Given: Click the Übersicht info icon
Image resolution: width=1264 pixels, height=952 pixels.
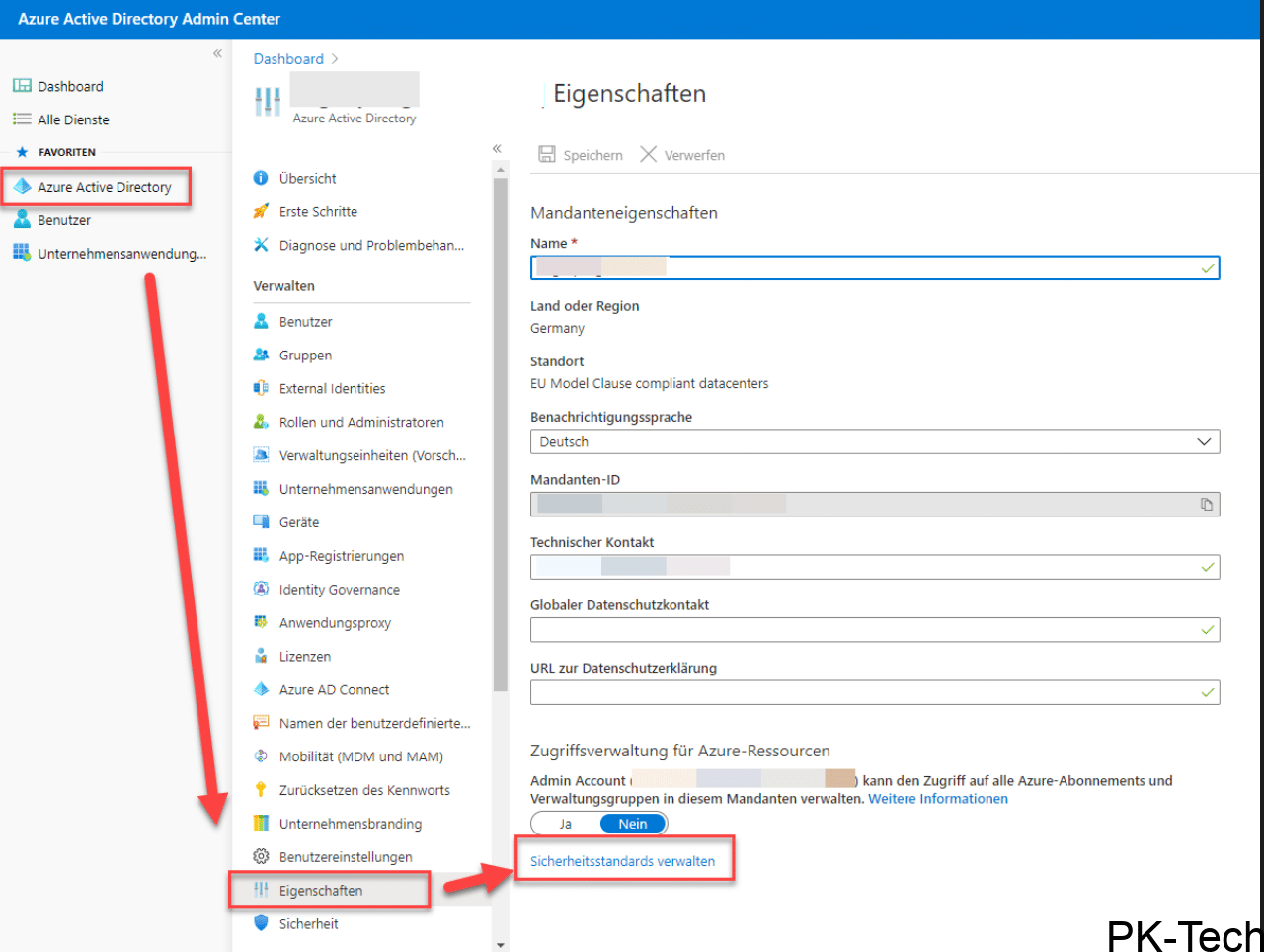Looking at the screenshot, I should [x=261, y=178].
